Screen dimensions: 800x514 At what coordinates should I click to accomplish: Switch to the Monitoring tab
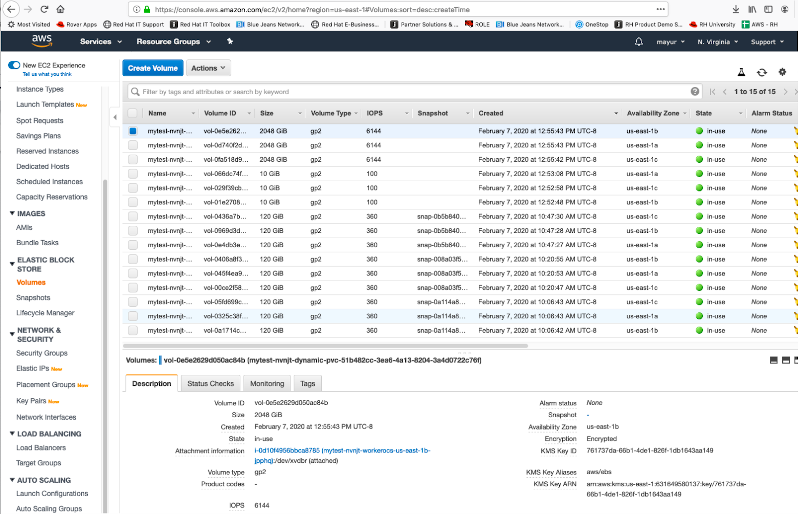pos(267,383)
